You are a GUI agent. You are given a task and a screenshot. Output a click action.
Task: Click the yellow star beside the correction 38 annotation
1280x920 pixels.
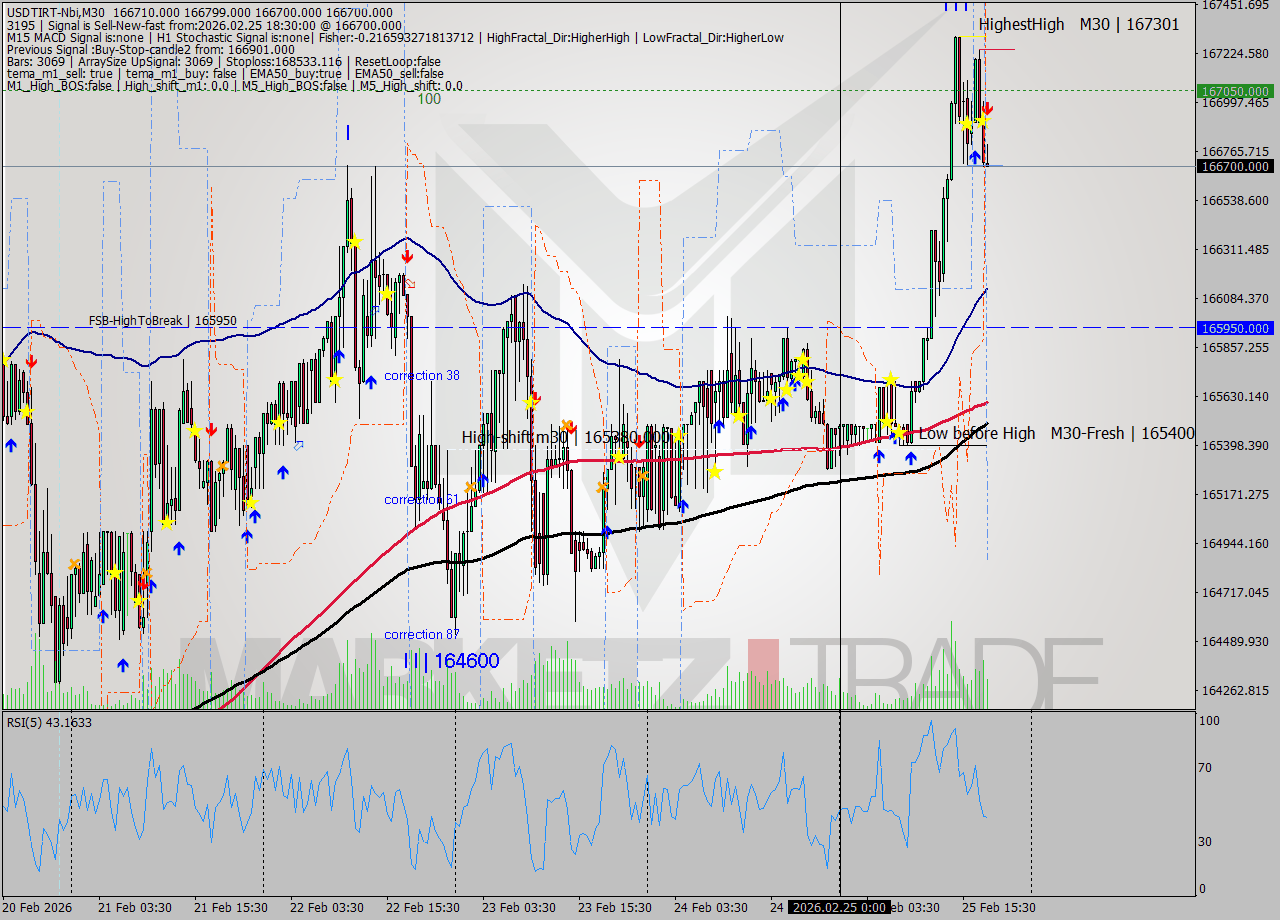(387, 294)
